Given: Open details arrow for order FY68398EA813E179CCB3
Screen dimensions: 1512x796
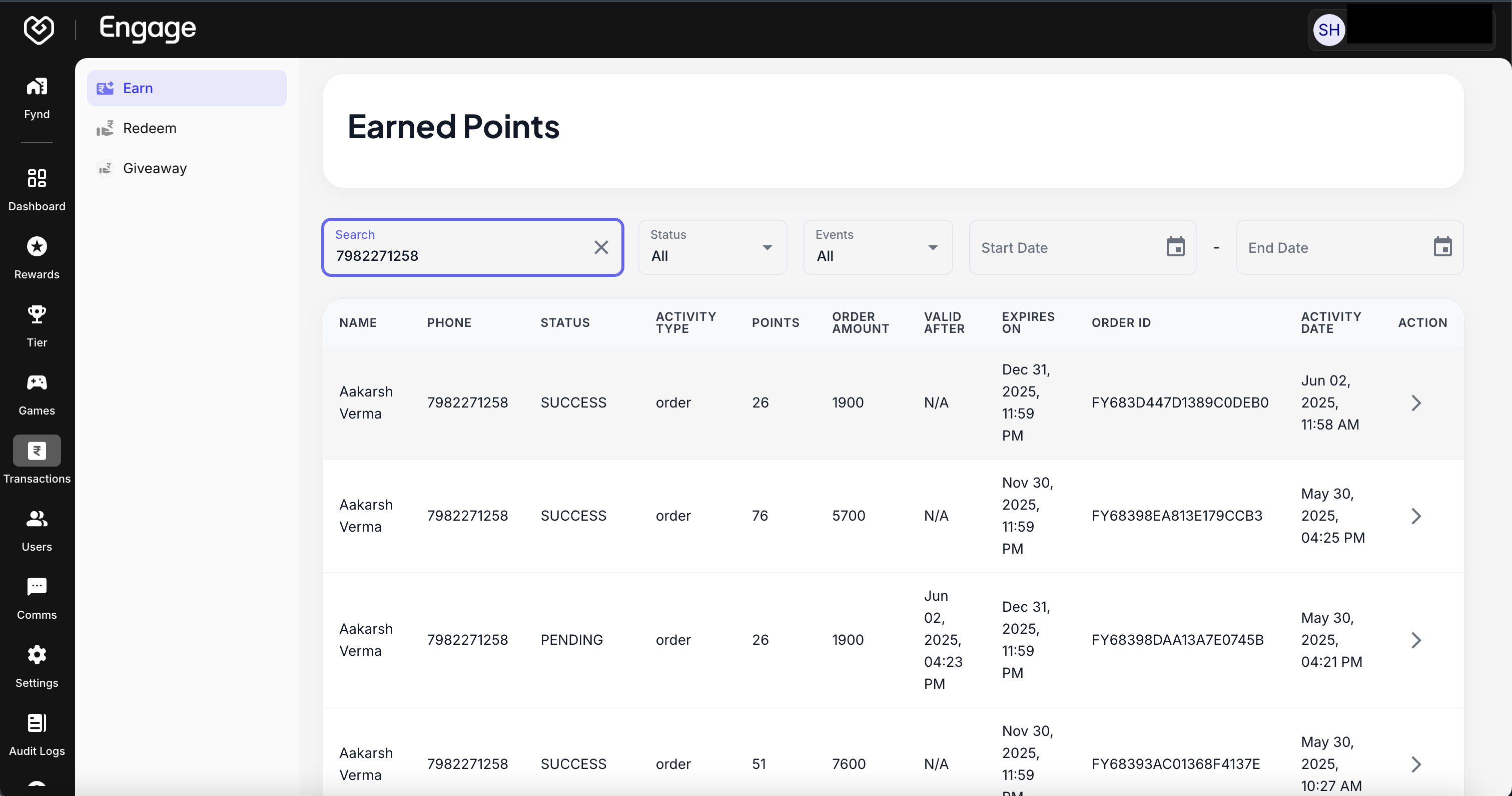Looking at the screenshot, I should point(1416,516).
